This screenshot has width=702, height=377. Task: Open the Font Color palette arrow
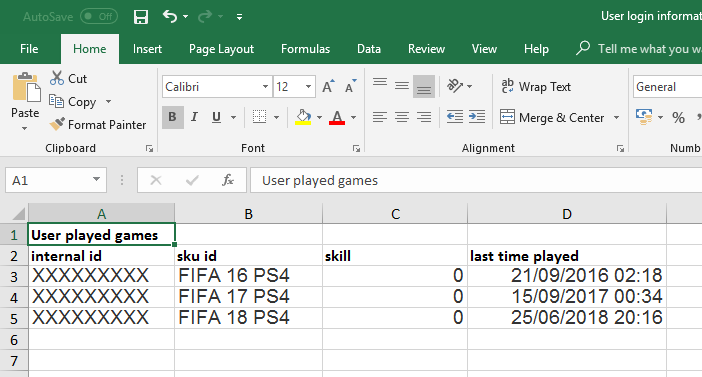pos(353,117)
